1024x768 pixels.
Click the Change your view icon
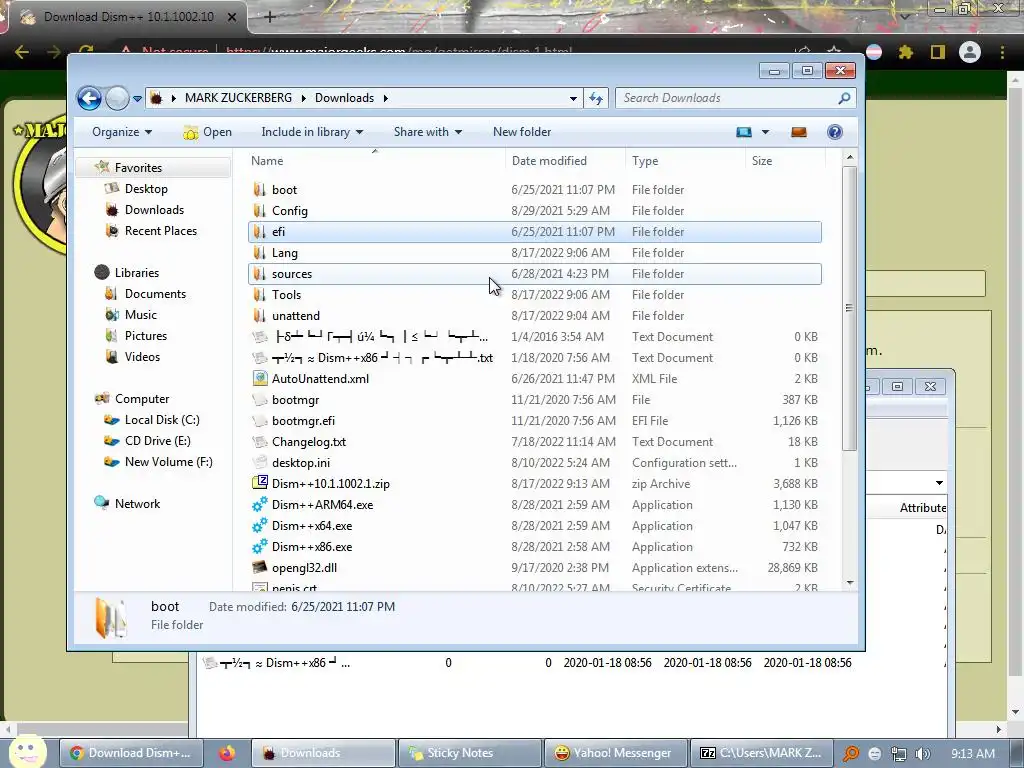pyautogui.click(x=744, y=132)
